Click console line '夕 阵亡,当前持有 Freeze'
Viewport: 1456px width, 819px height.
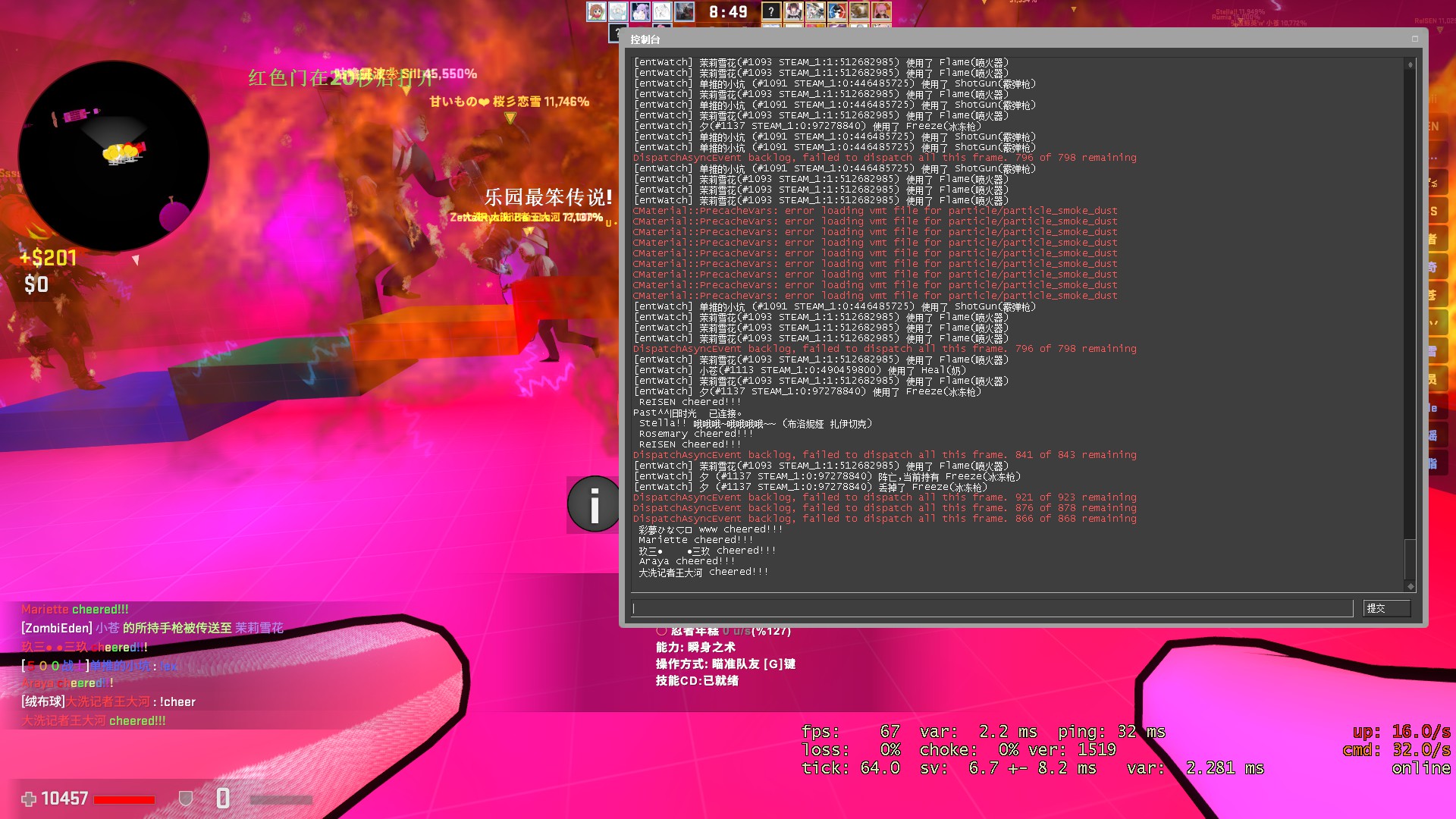827,476
